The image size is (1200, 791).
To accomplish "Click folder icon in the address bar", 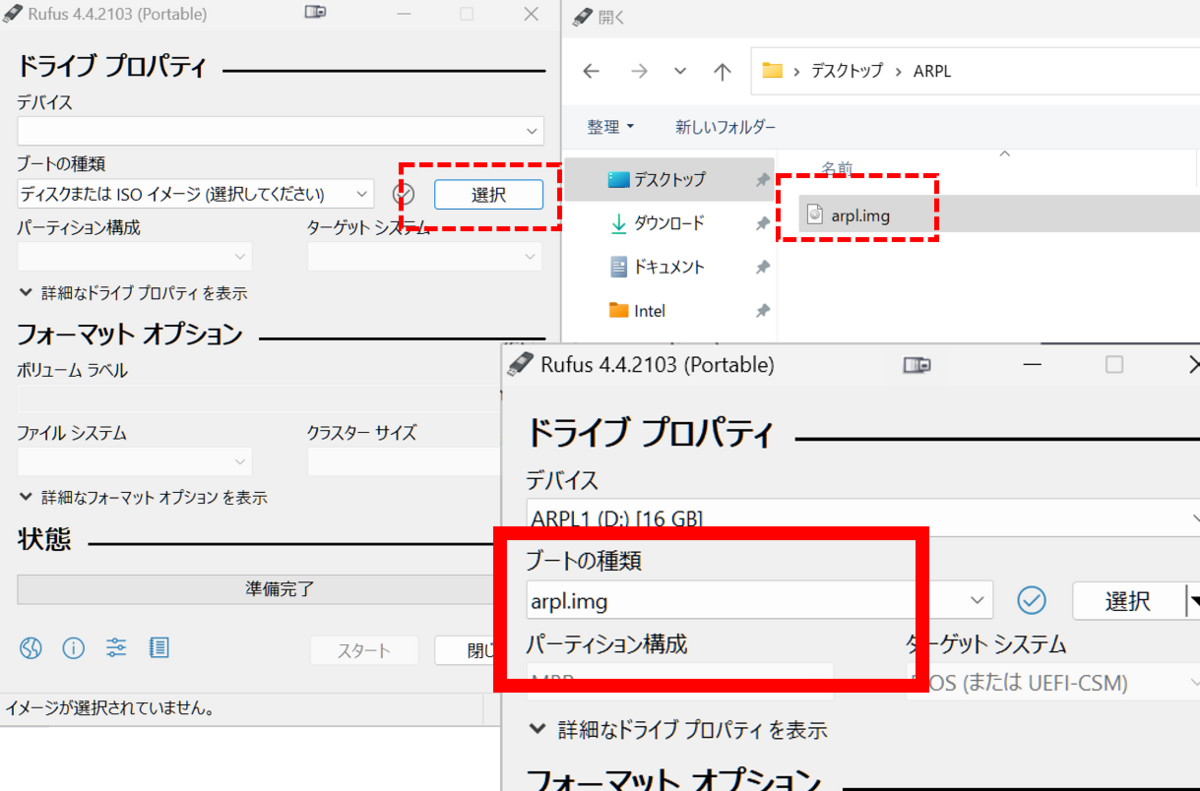I will pyautogui.click(x=772, y=70).
